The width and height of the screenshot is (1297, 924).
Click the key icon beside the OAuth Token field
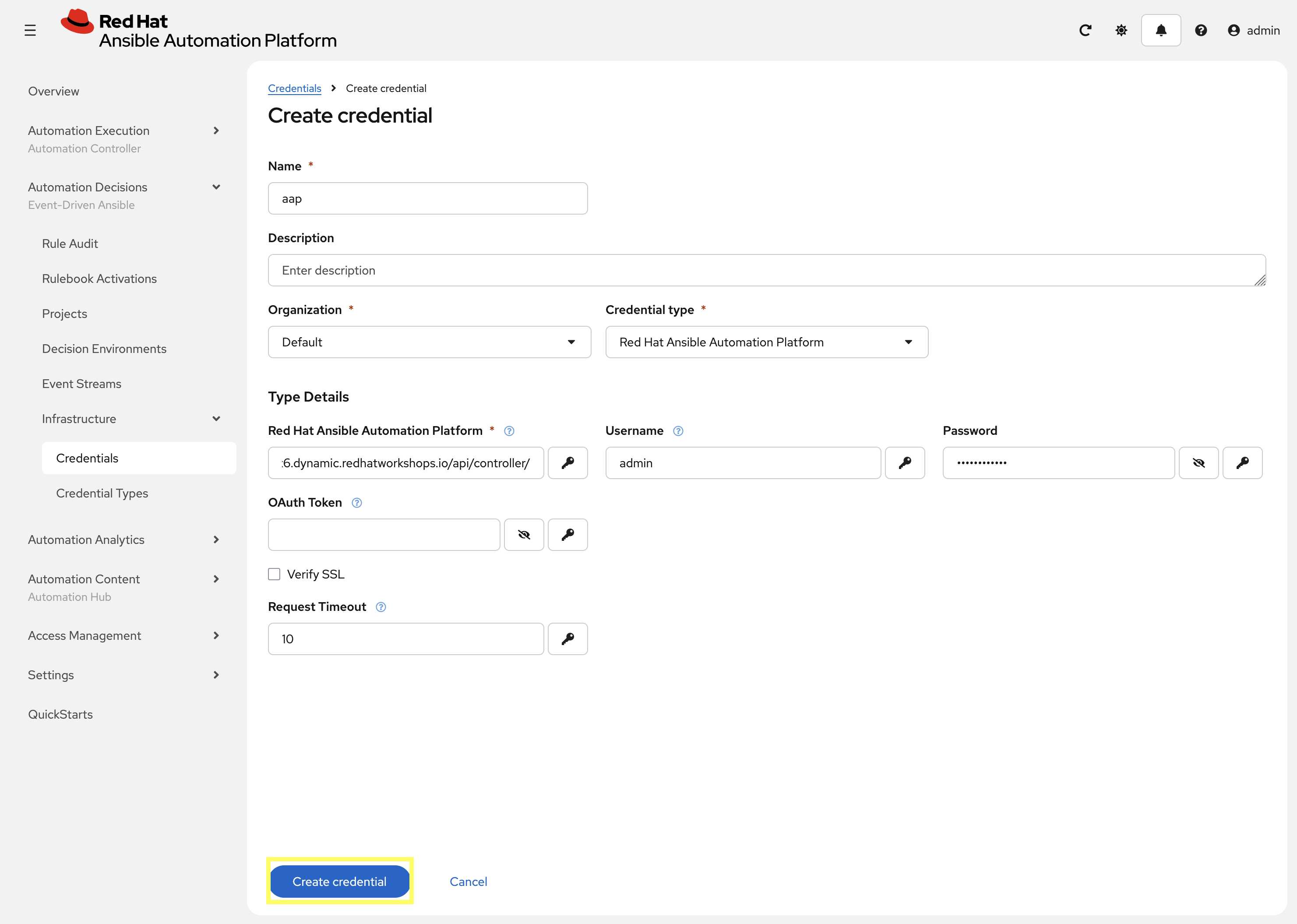pyautogui.click(x=567, y=534)
